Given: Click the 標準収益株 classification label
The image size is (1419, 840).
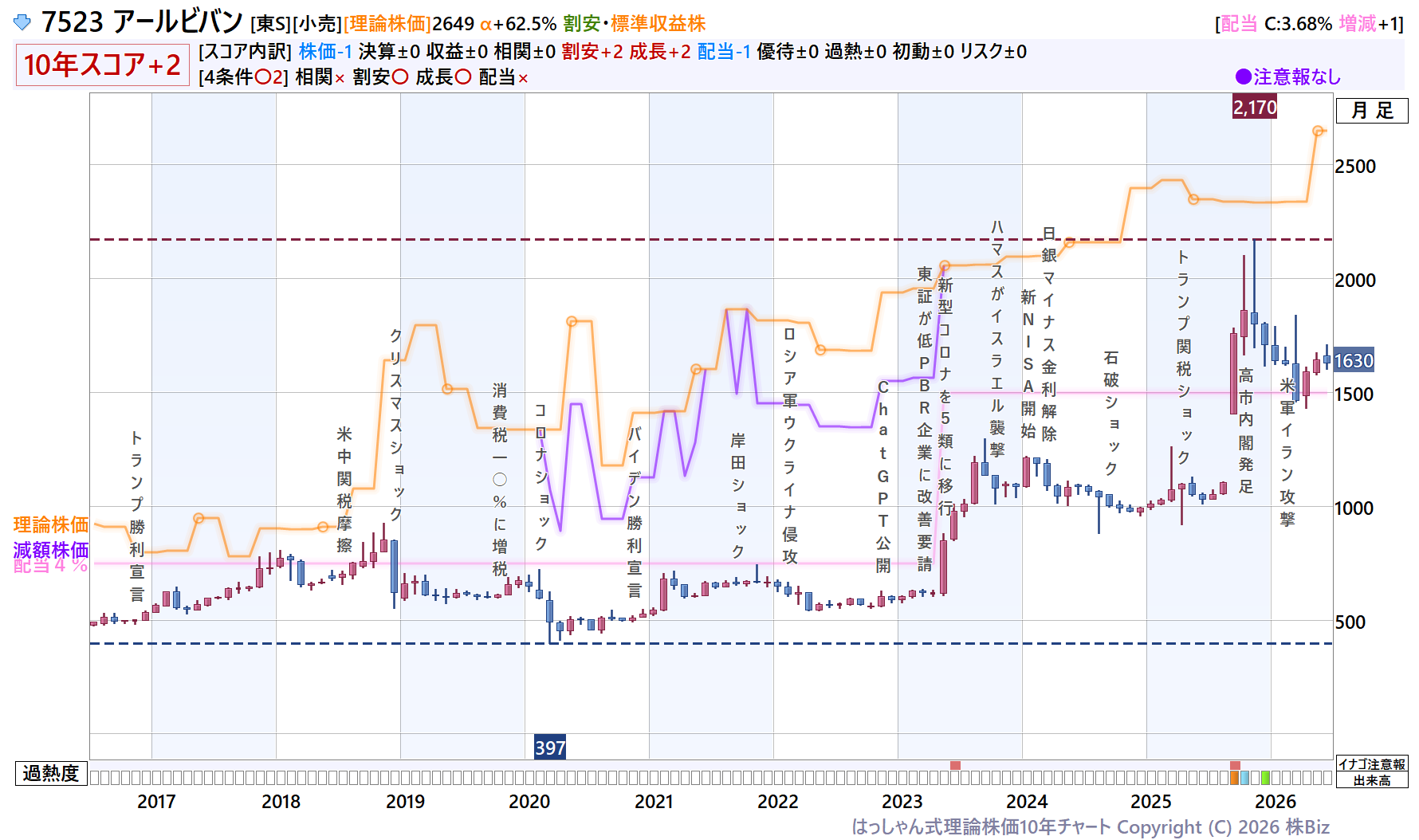Looking at the screenshot, I should click(658, 24).
